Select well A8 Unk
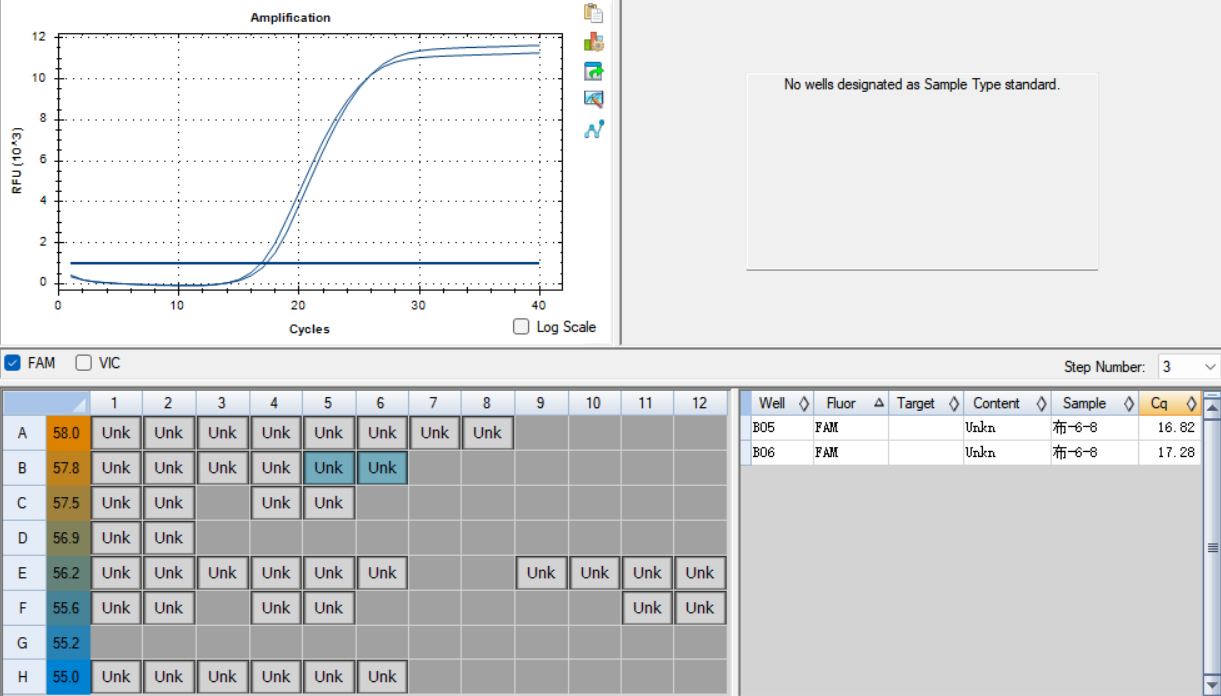This screenshot has height=696, width=1221. (488, 433)
